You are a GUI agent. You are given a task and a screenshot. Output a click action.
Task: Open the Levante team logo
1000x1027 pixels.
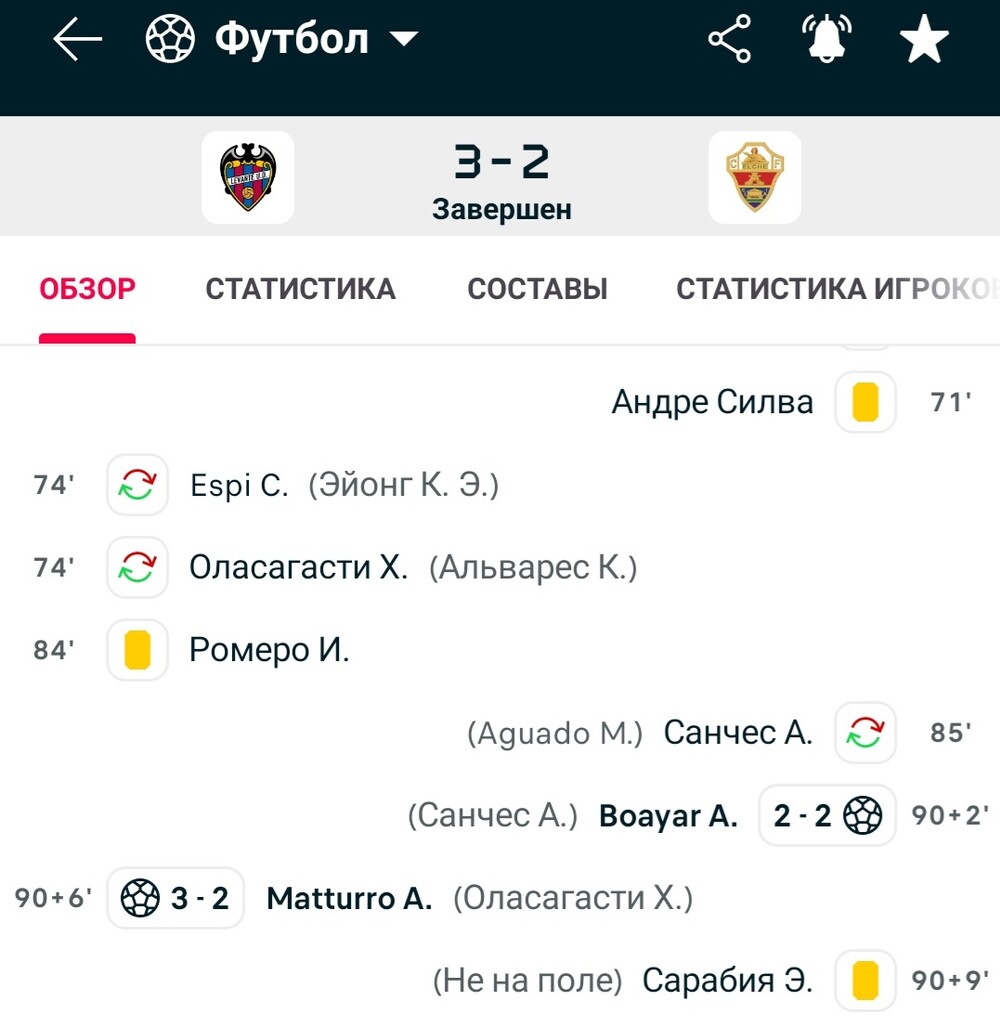pyautogui.click(x=248, y=177)
